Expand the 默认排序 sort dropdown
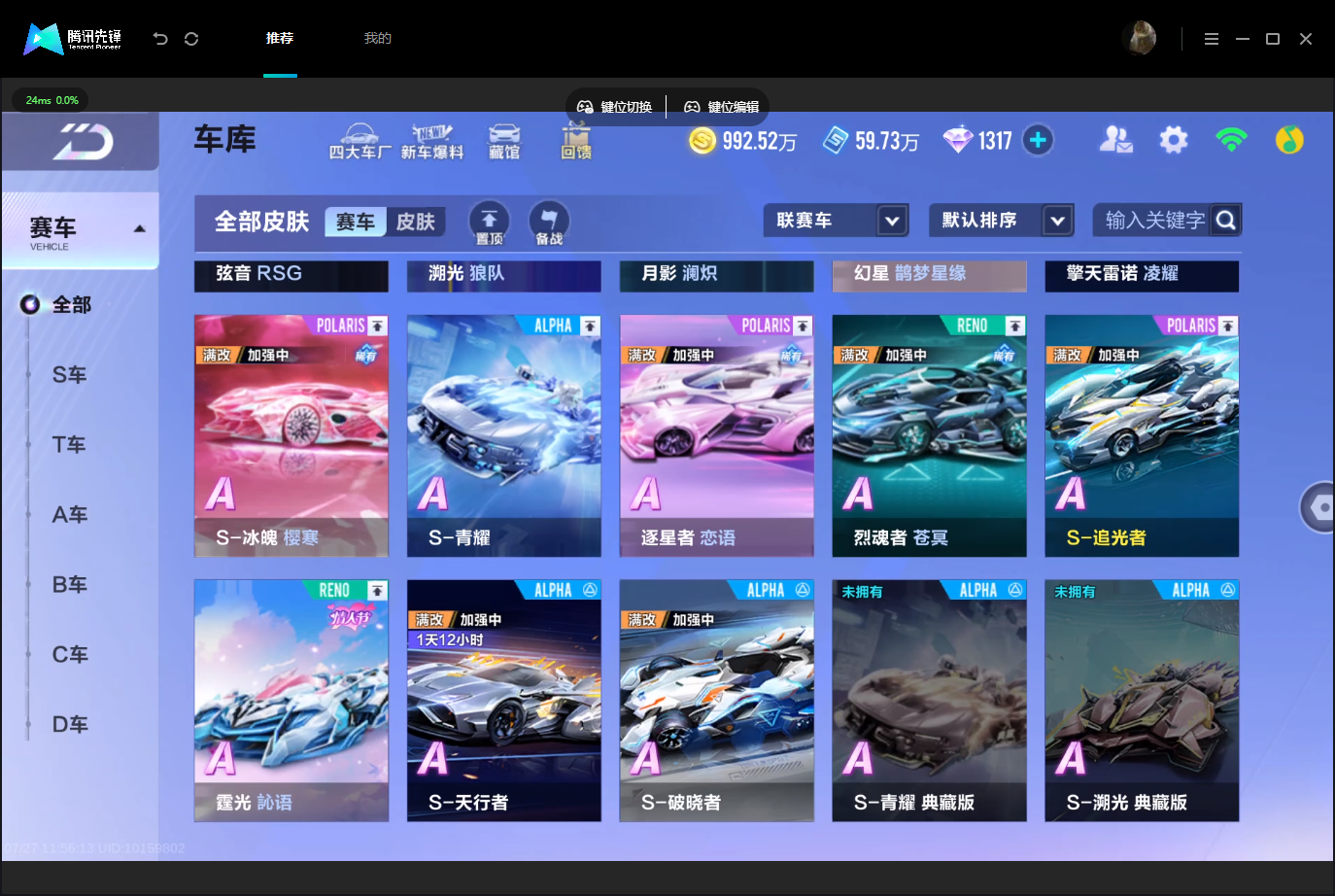The image size is (1335, 896). pyautogui.click(x=1057, y=222)
